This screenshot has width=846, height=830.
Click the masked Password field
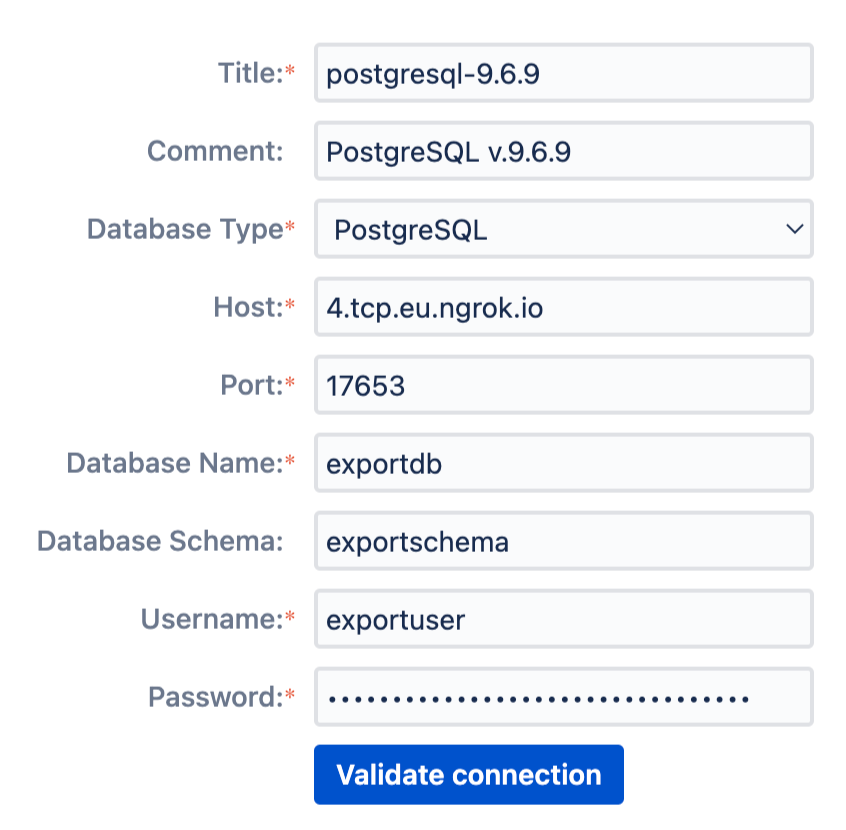coord(563,697)
